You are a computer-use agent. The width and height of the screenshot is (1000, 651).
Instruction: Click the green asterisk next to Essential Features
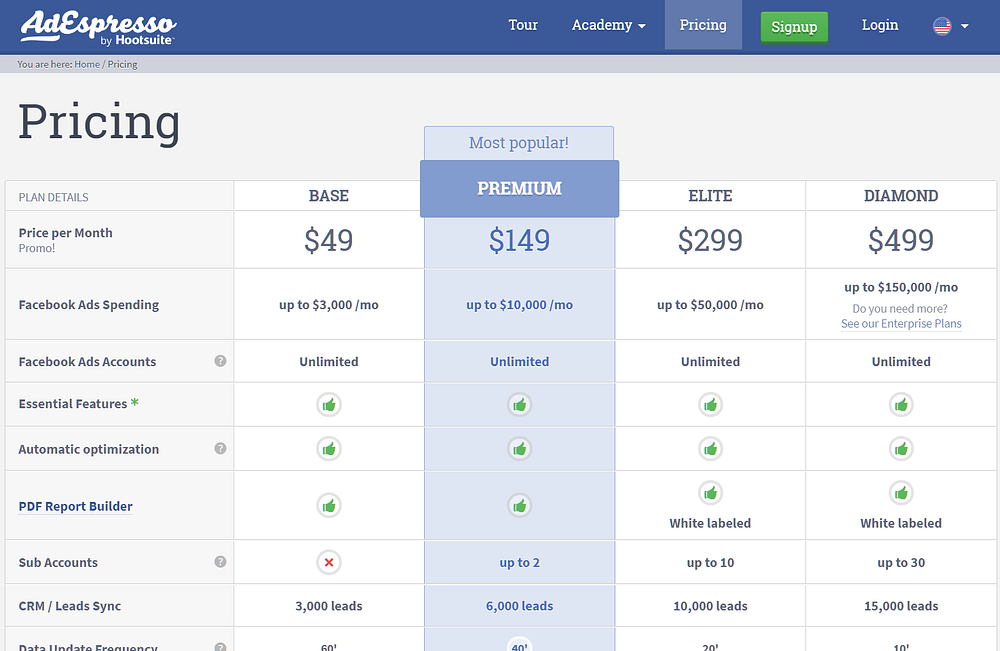coord(135,402)
